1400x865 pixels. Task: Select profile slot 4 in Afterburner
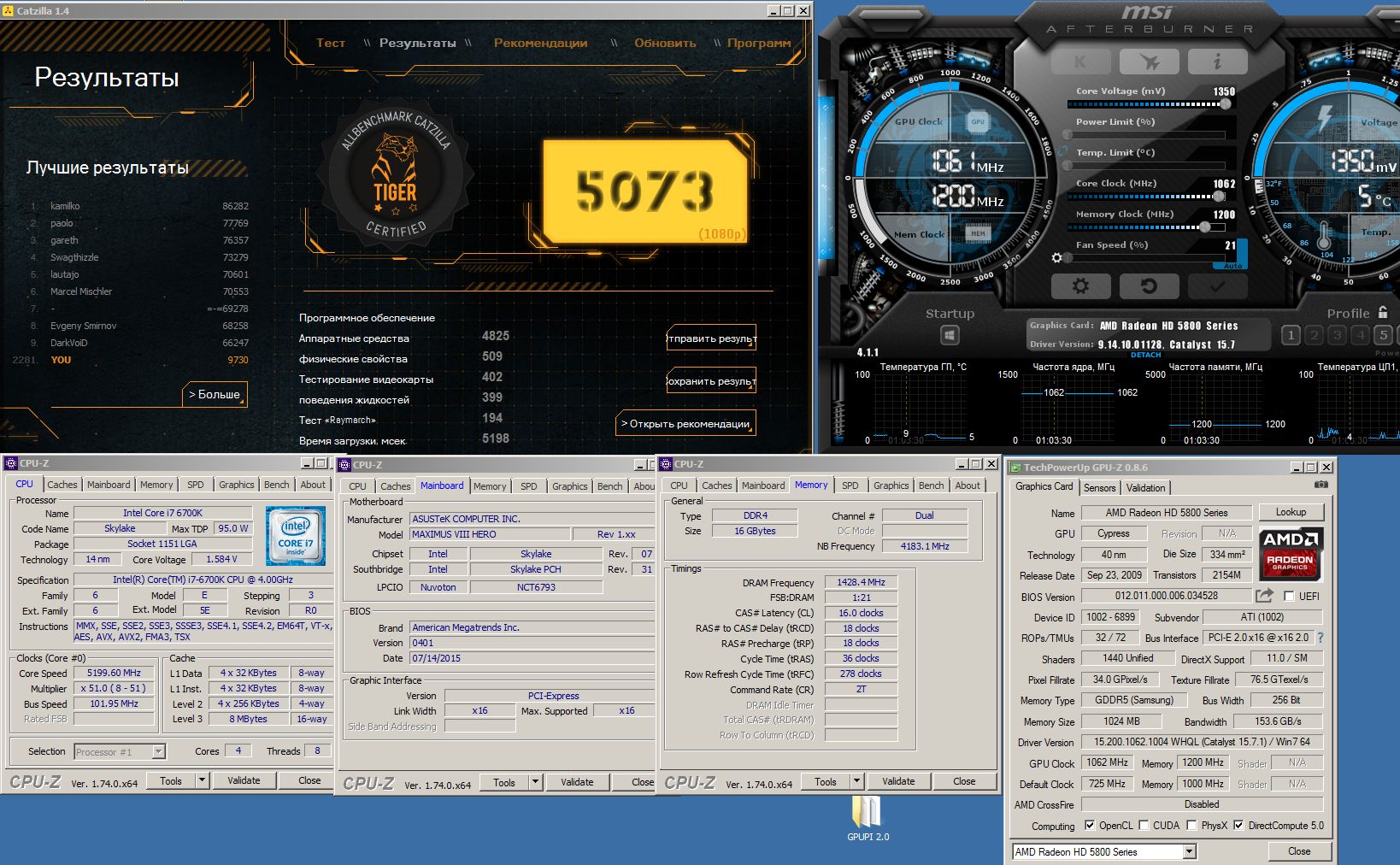click(1361, 335)
